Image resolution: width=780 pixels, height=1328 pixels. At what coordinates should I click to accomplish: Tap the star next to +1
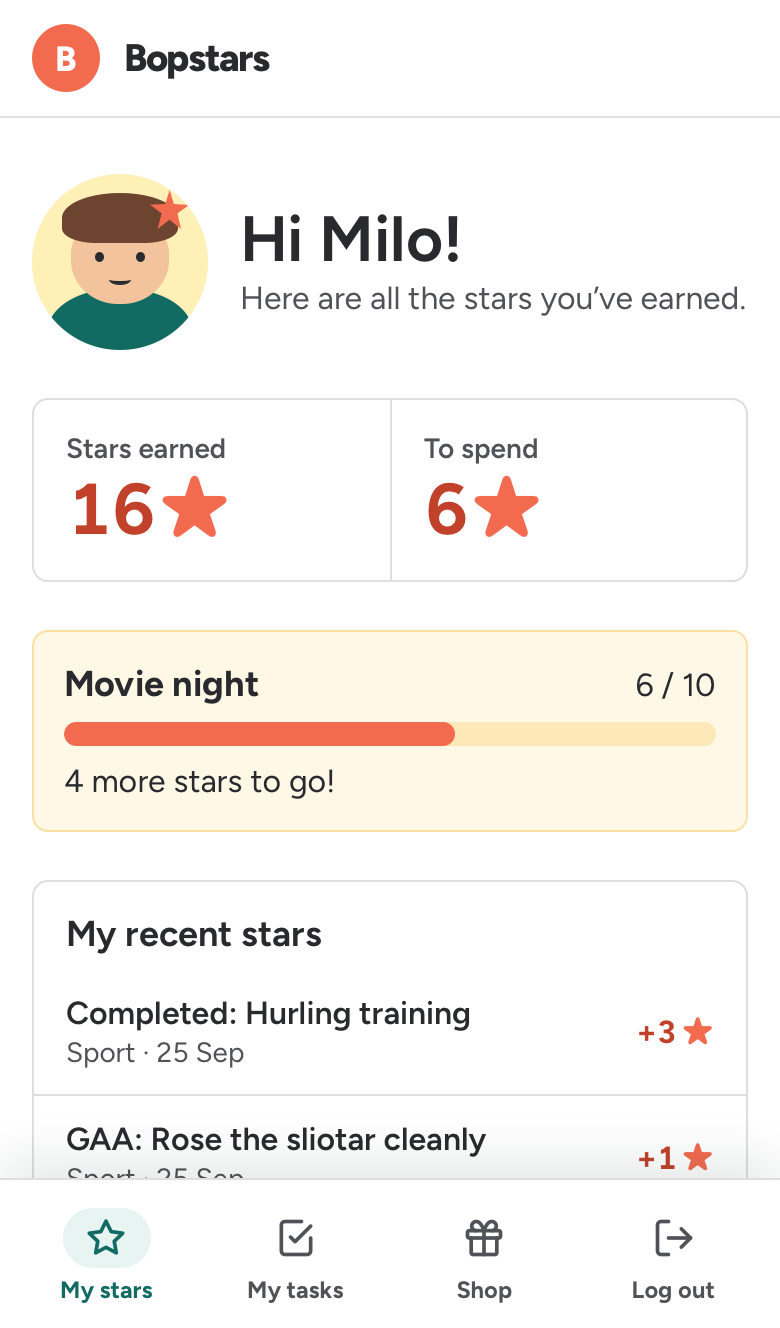[698, 1158]
